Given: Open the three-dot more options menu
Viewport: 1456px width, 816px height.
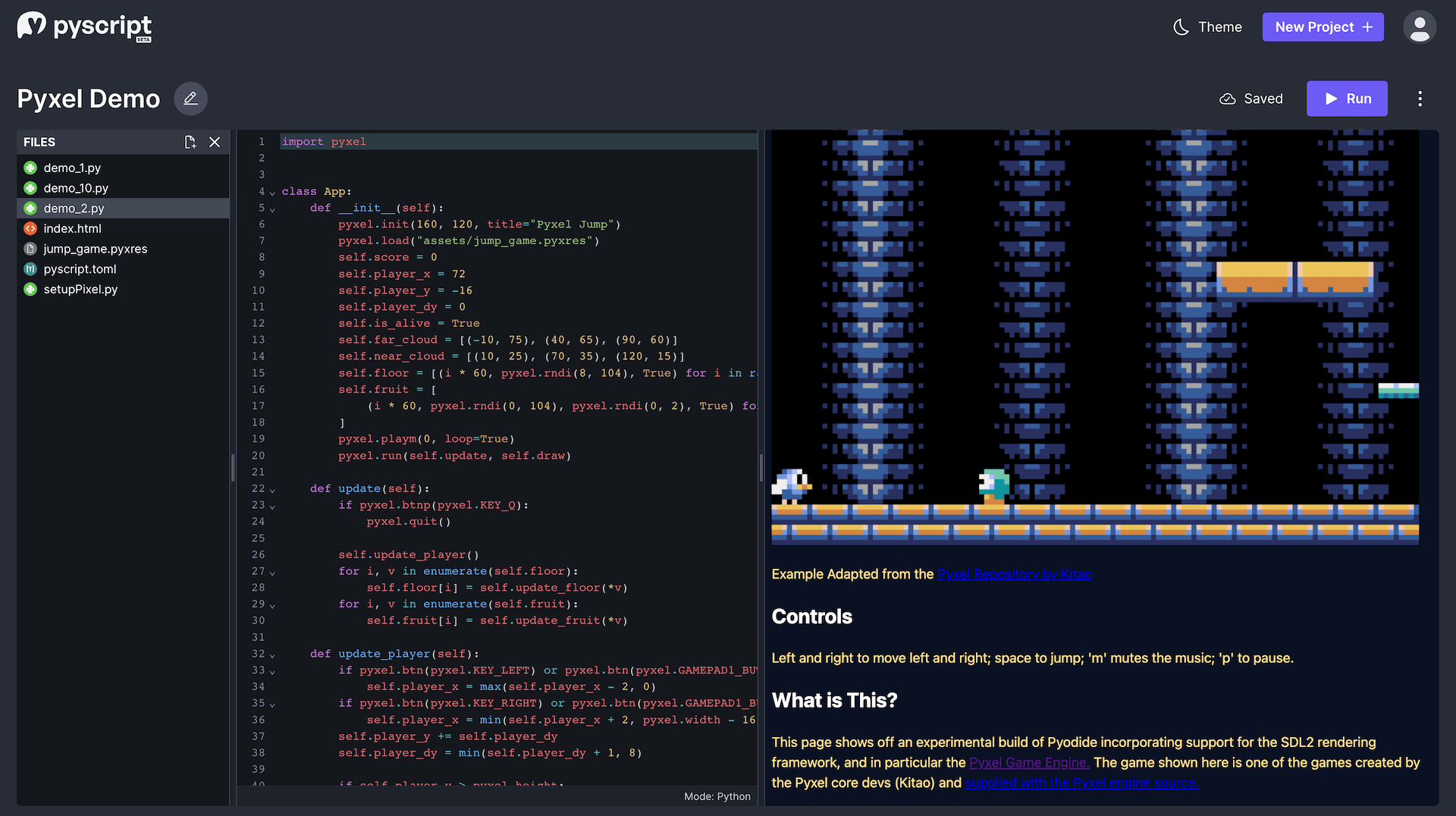Looking at the screenshot, I should click(1420, 99).
